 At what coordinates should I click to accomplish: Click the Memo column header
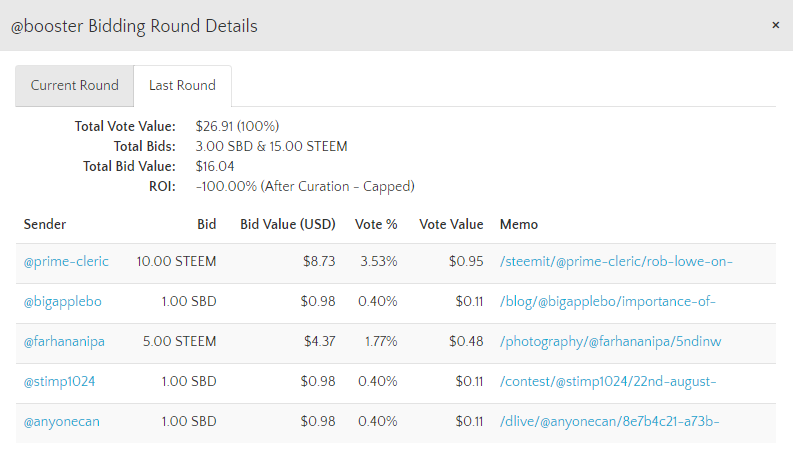tap(519, 224)
